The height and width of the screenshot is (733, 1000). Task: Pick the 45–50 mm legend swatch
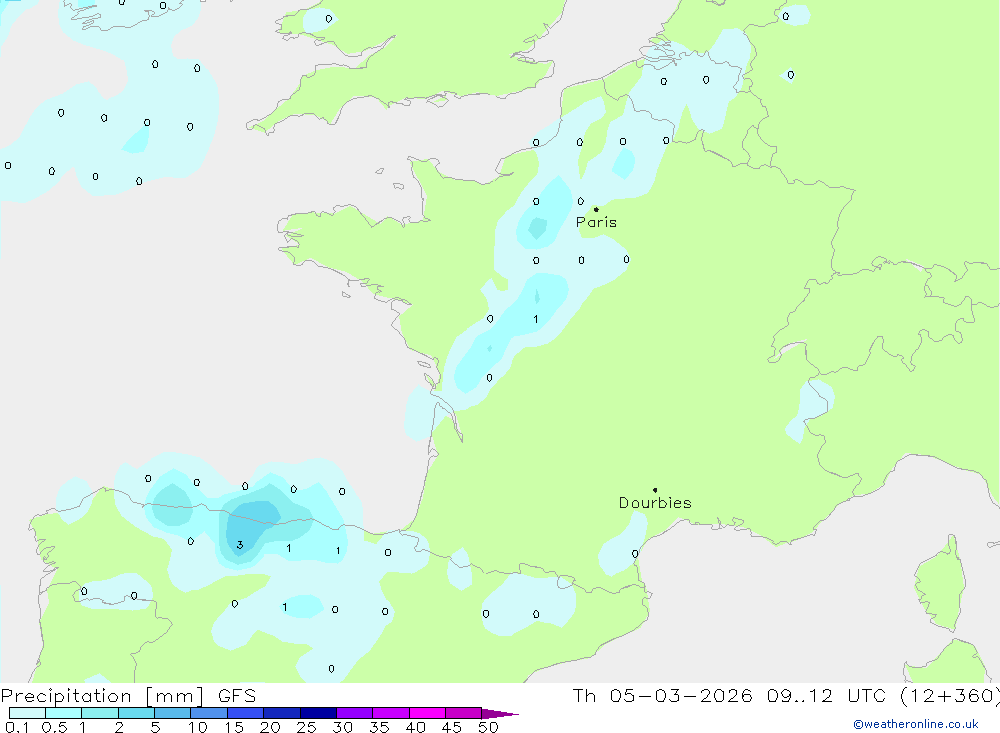pos(464,713)
